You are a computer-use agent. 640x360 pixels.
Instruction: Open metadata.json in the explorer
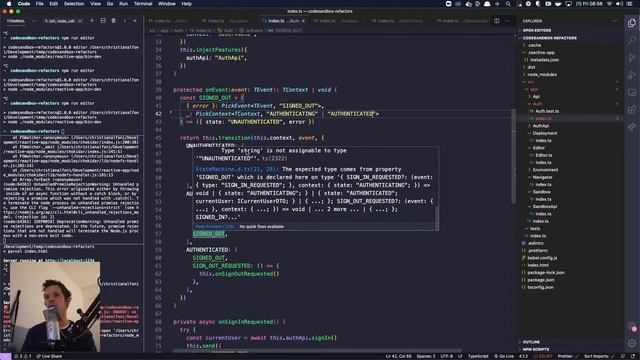coord(544,60)
